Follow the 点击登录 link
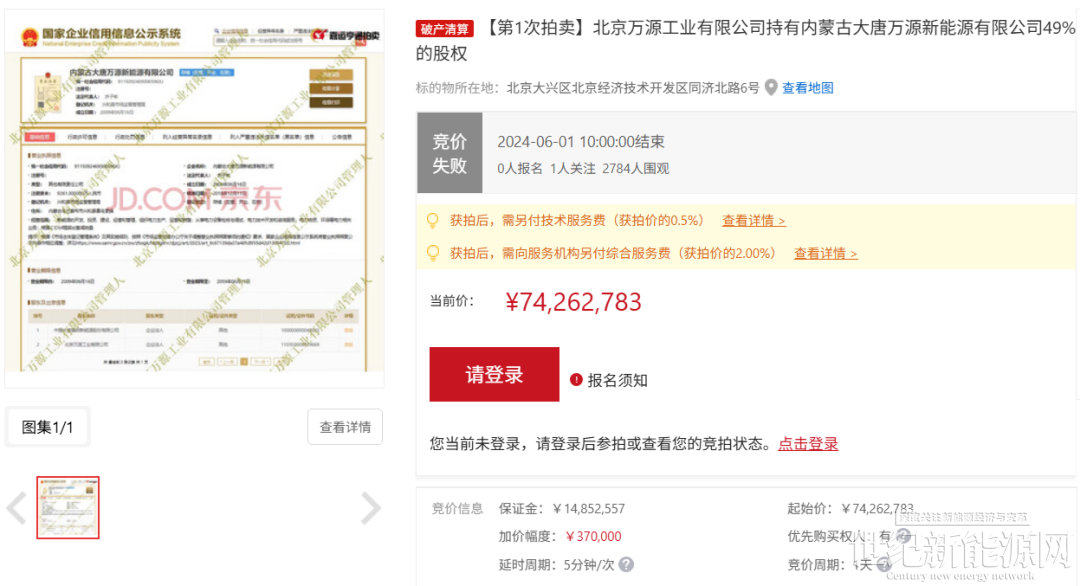This screenshot has height=586, width=1080. [808, 444]
